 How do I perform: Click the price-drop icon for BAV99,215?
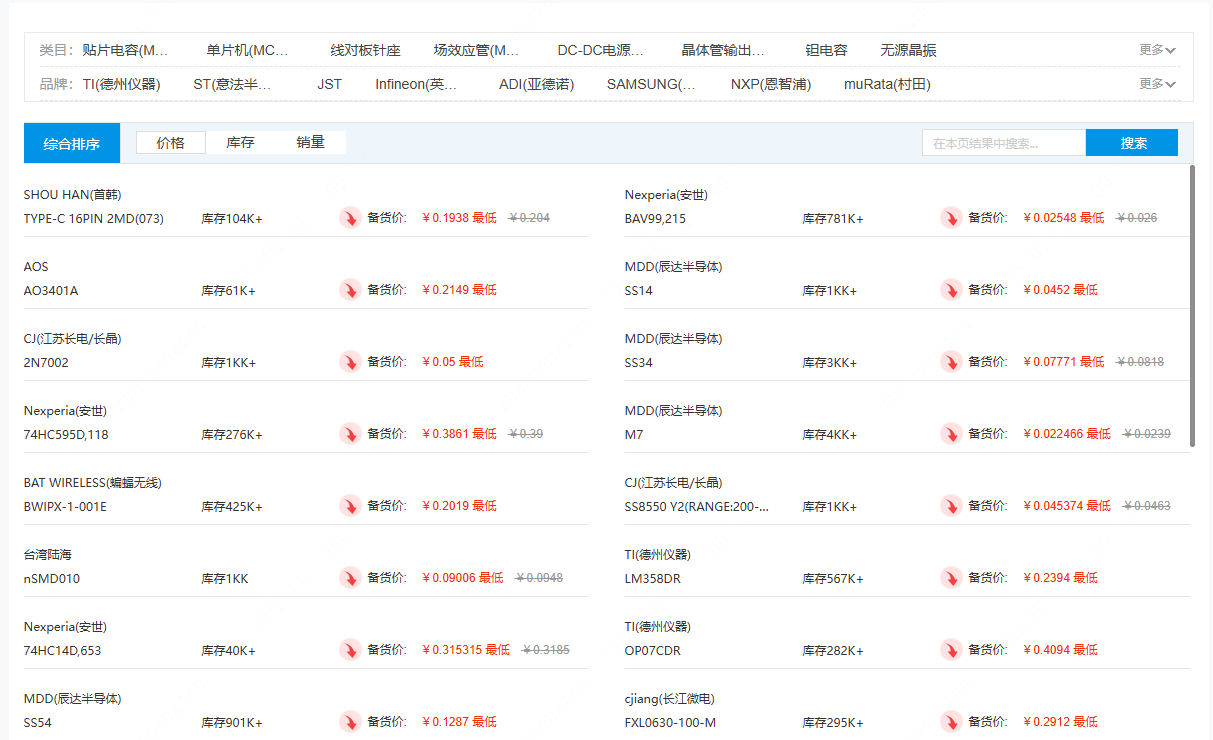click(x=951, y=218)
